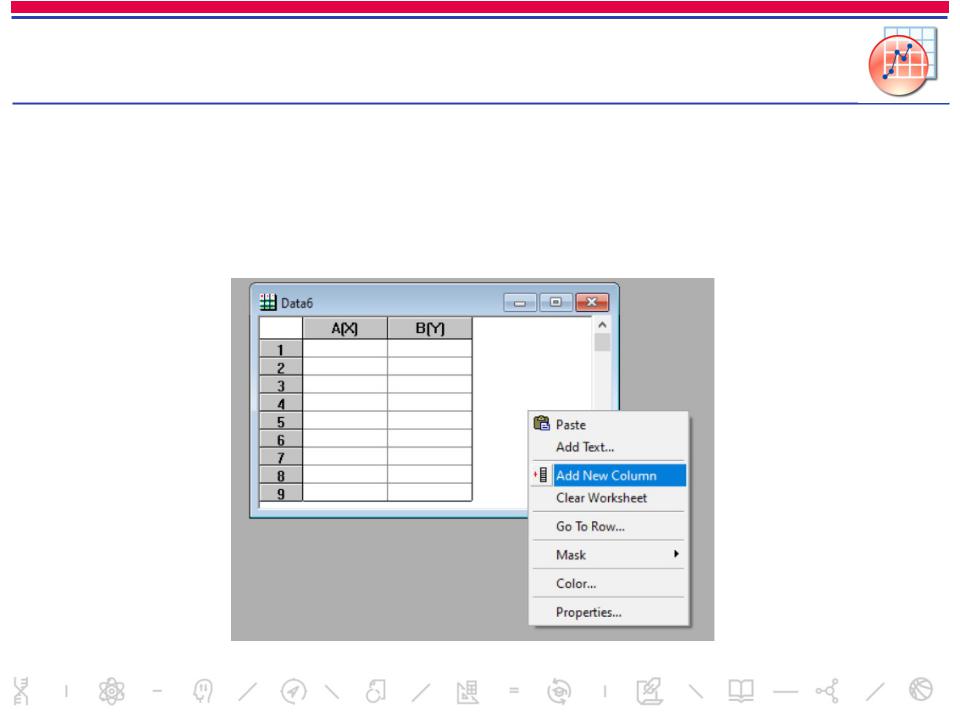Click the network nodes footer icon
Viewport: 960px width, 713px height.
pyautogui.click(x=827, y=691)
